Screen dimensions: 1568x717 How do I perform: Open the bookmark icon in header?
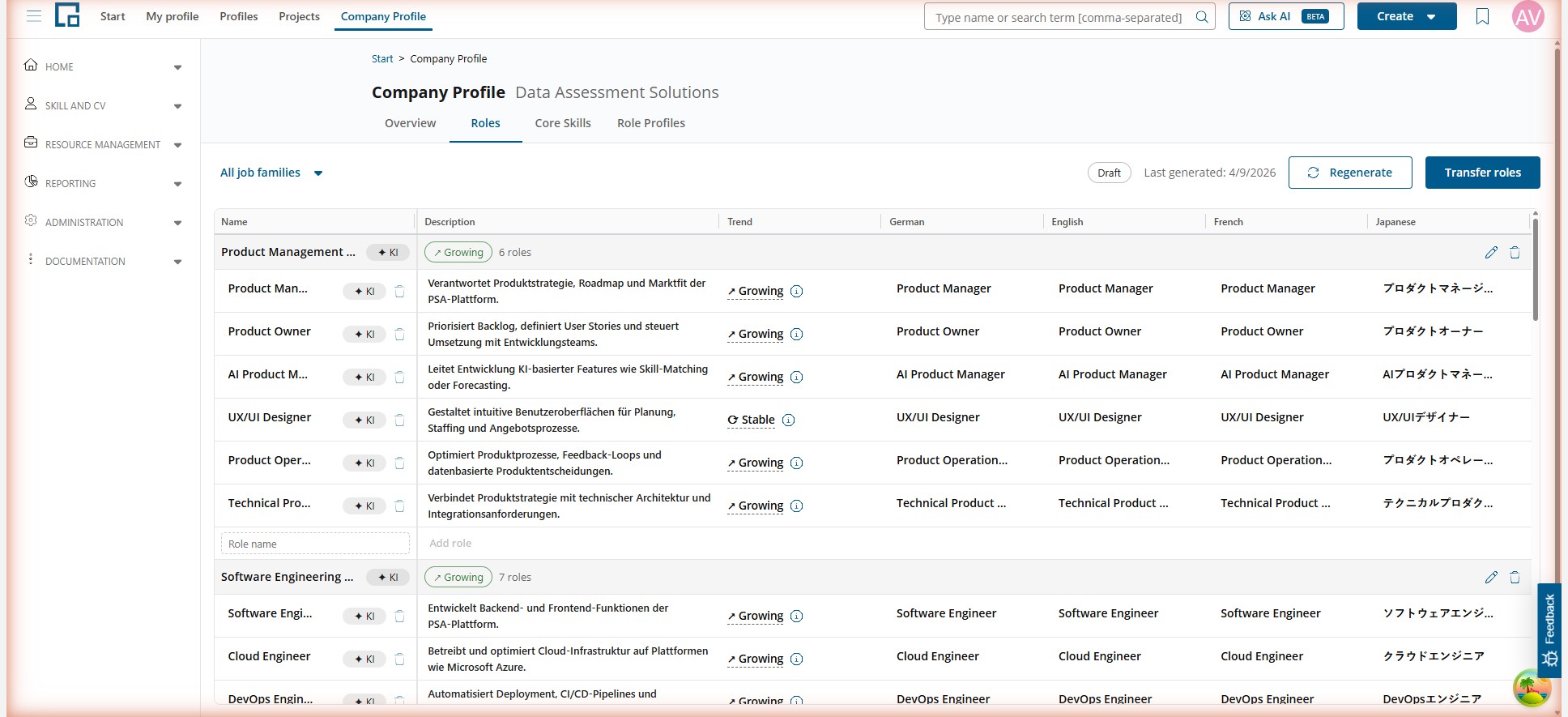click(x=1482, y=16)
